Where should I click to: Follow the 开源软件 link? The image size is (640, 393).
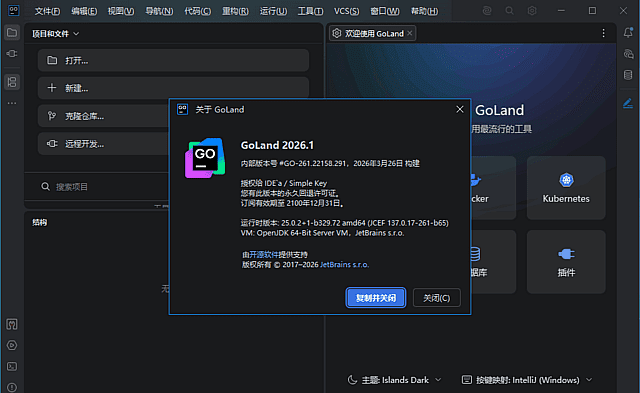263,255
